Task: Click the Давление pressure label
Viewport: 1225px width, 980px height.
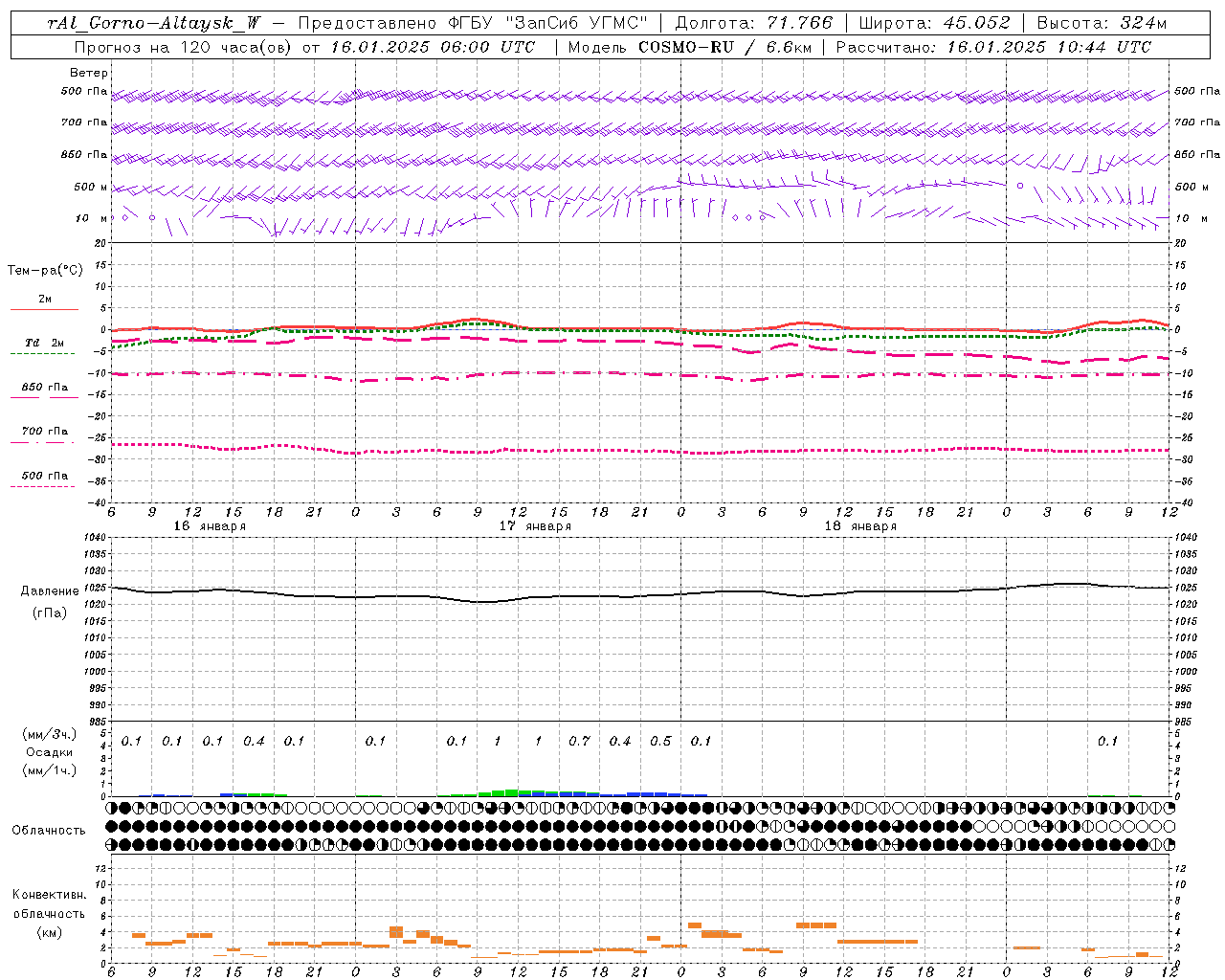Action: pyautogui.click(x=50, y=591)
